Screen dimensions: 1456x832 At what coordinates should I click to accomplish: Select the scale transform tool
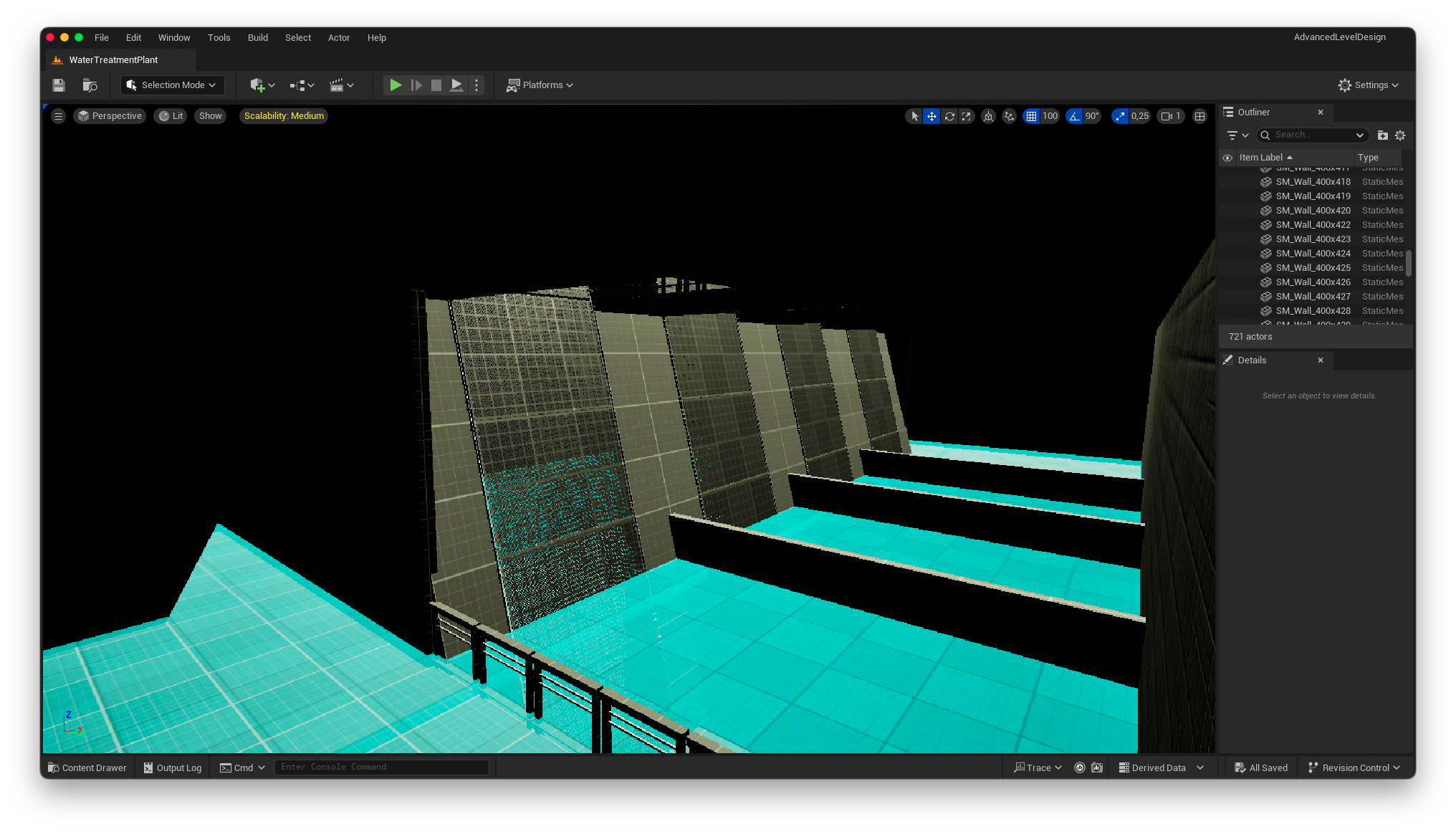click(x=967, y=116)
